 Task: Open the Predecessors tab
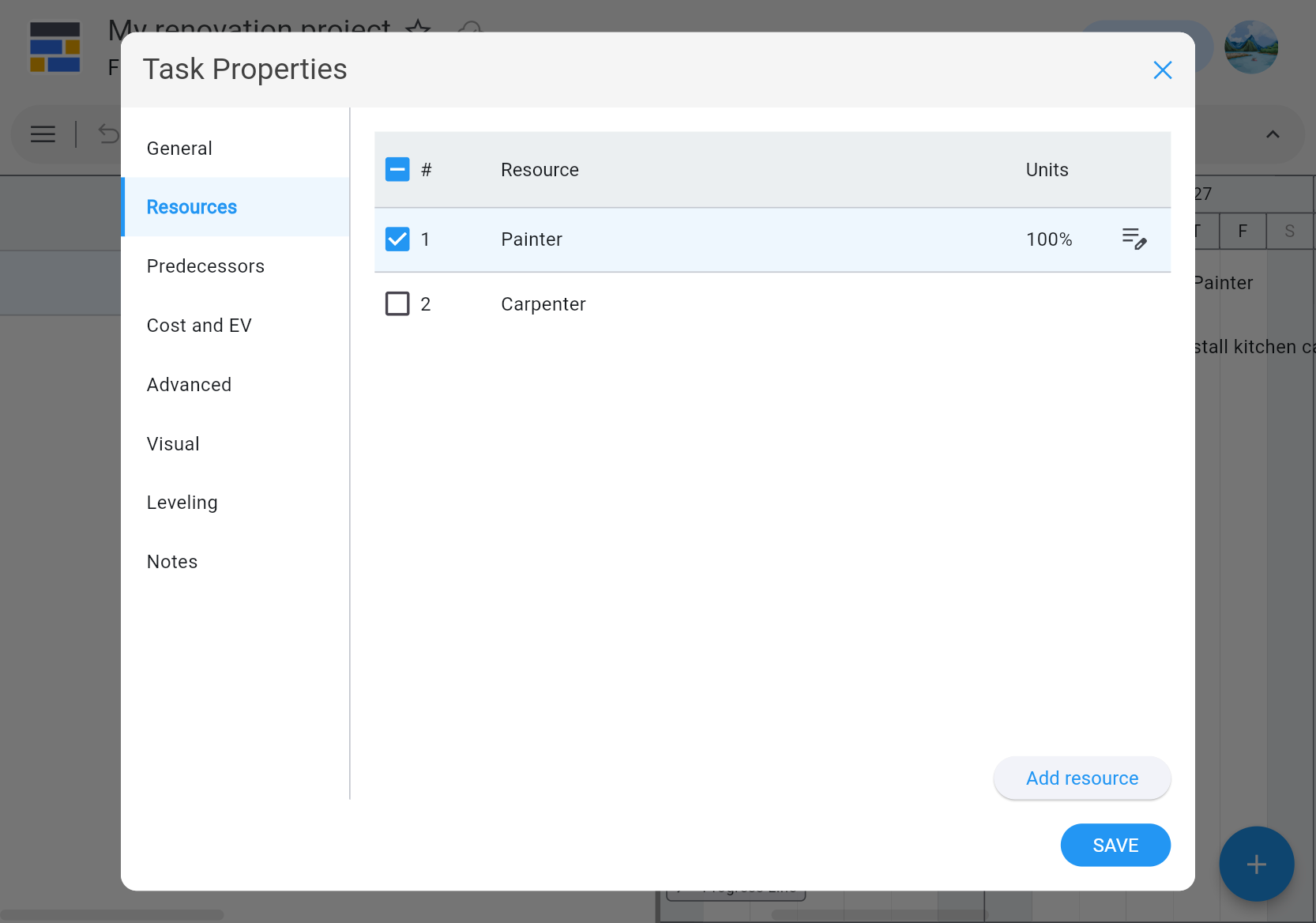(x=205, y=266)
